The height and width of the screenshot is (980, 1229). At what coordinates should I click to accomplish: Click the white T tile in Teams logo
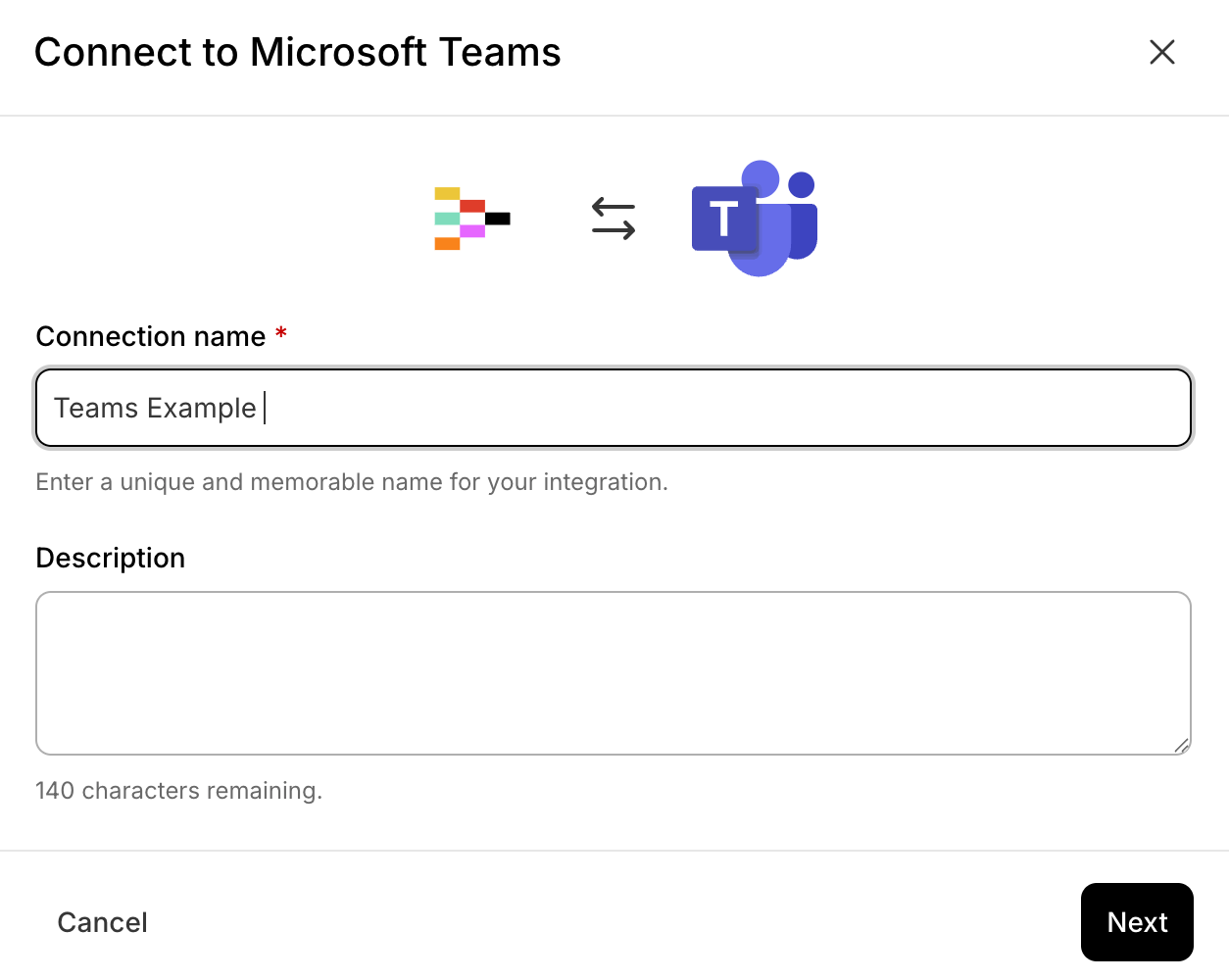tap(723, 219)
